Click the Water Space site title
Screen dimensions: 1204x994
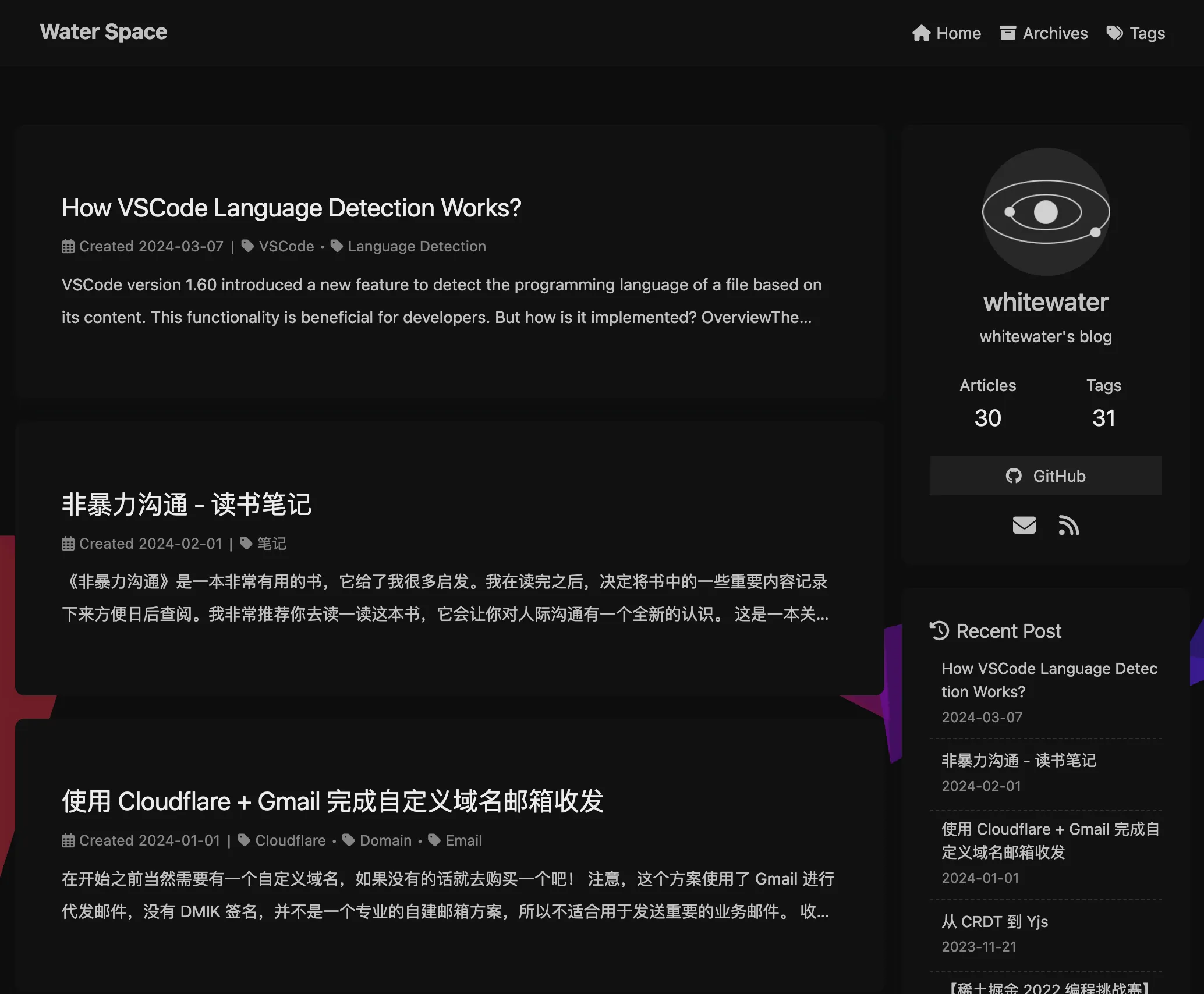coord(104,32)
